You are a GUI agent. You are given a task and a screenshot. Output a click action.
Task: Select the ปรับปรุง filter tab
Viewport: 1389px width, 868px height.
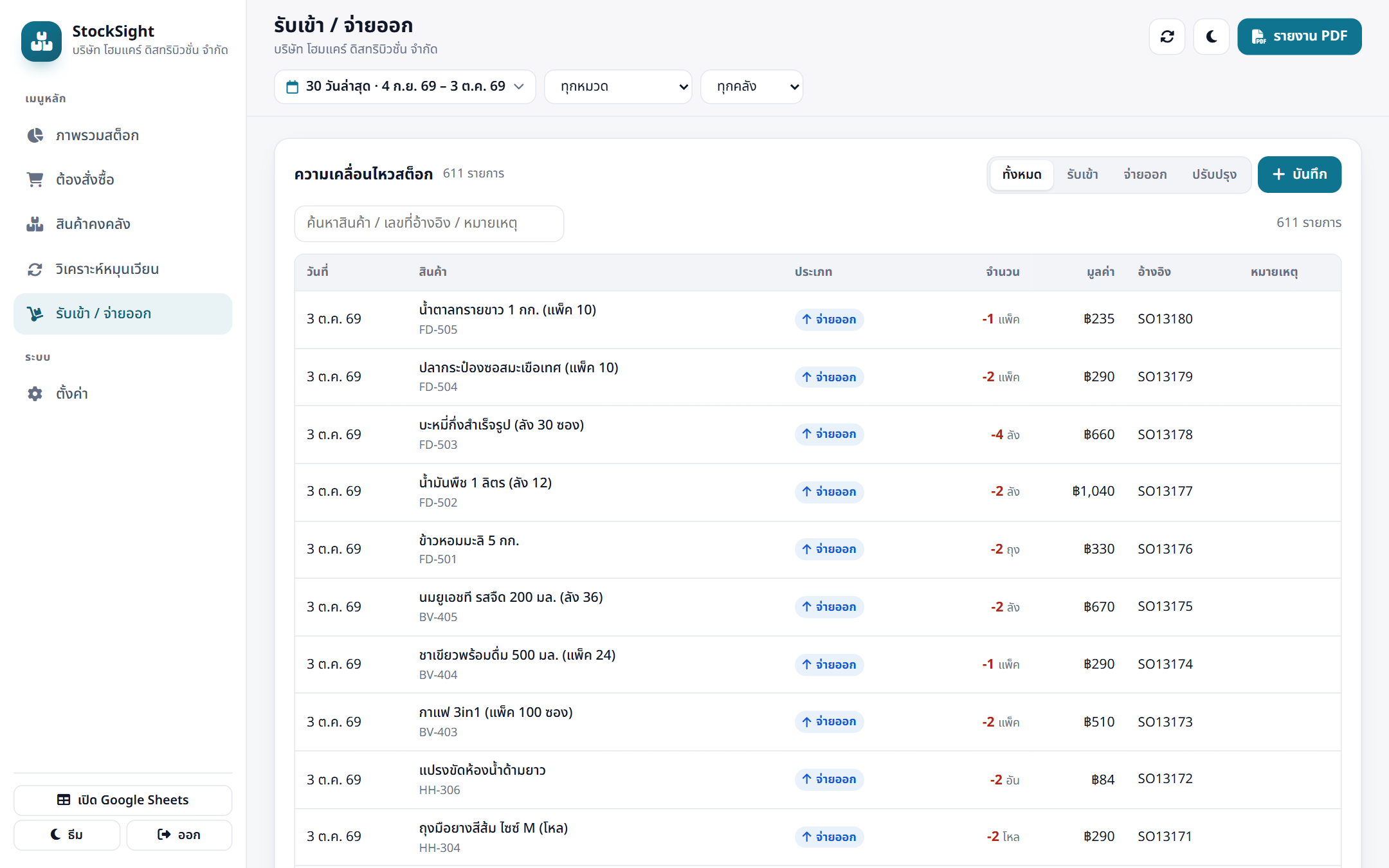tap(1214, 175)
